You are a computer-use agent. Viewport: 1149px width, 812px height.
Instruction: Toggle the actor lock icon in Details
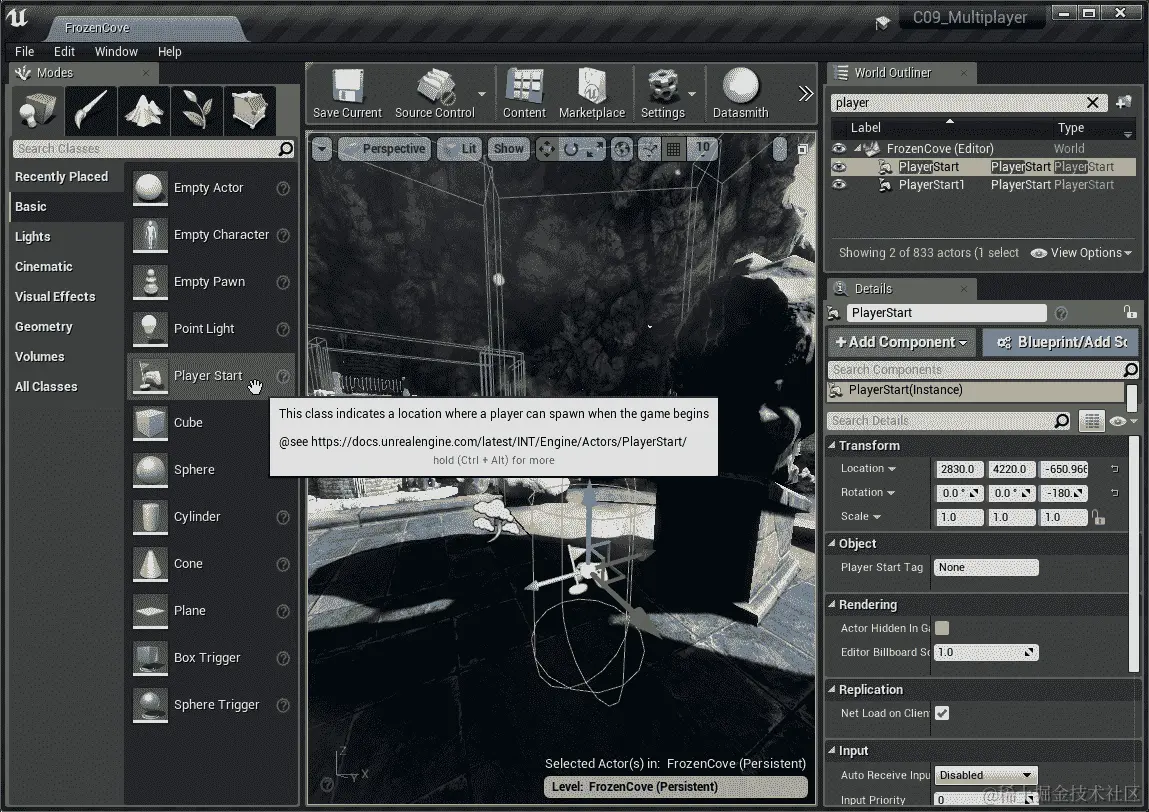coord(1130,312)
